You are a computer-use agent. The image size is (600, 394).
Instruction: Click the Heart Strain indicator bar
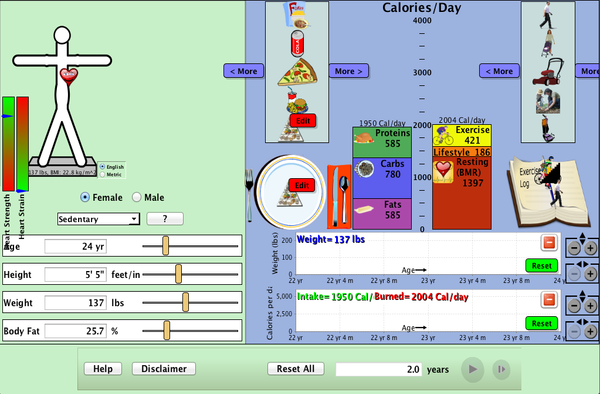(22, 144)
